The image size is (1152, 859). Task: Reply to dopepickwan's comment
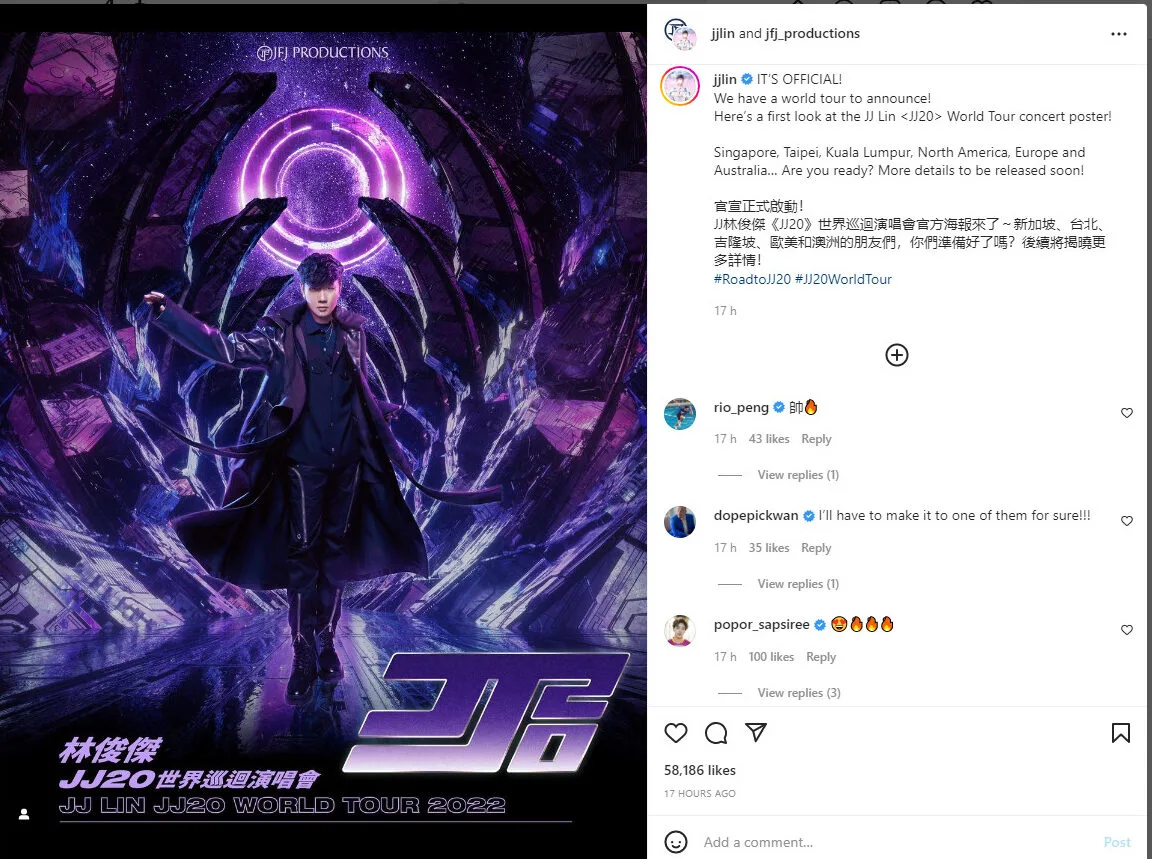[816, 547]
